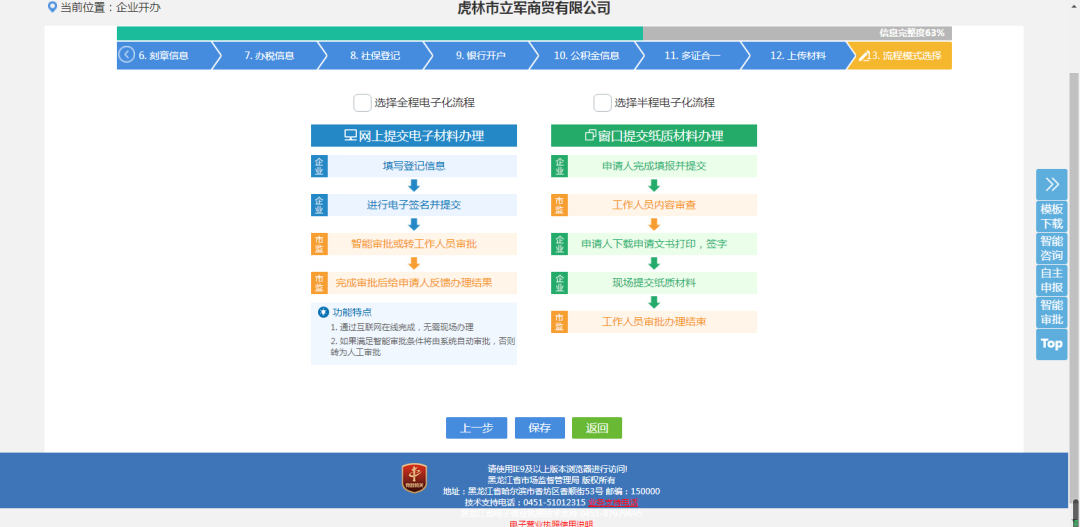Viewport: 1080px width, 527px height.
Task: Go to step 8 社保登记
Action: point(375,56)
